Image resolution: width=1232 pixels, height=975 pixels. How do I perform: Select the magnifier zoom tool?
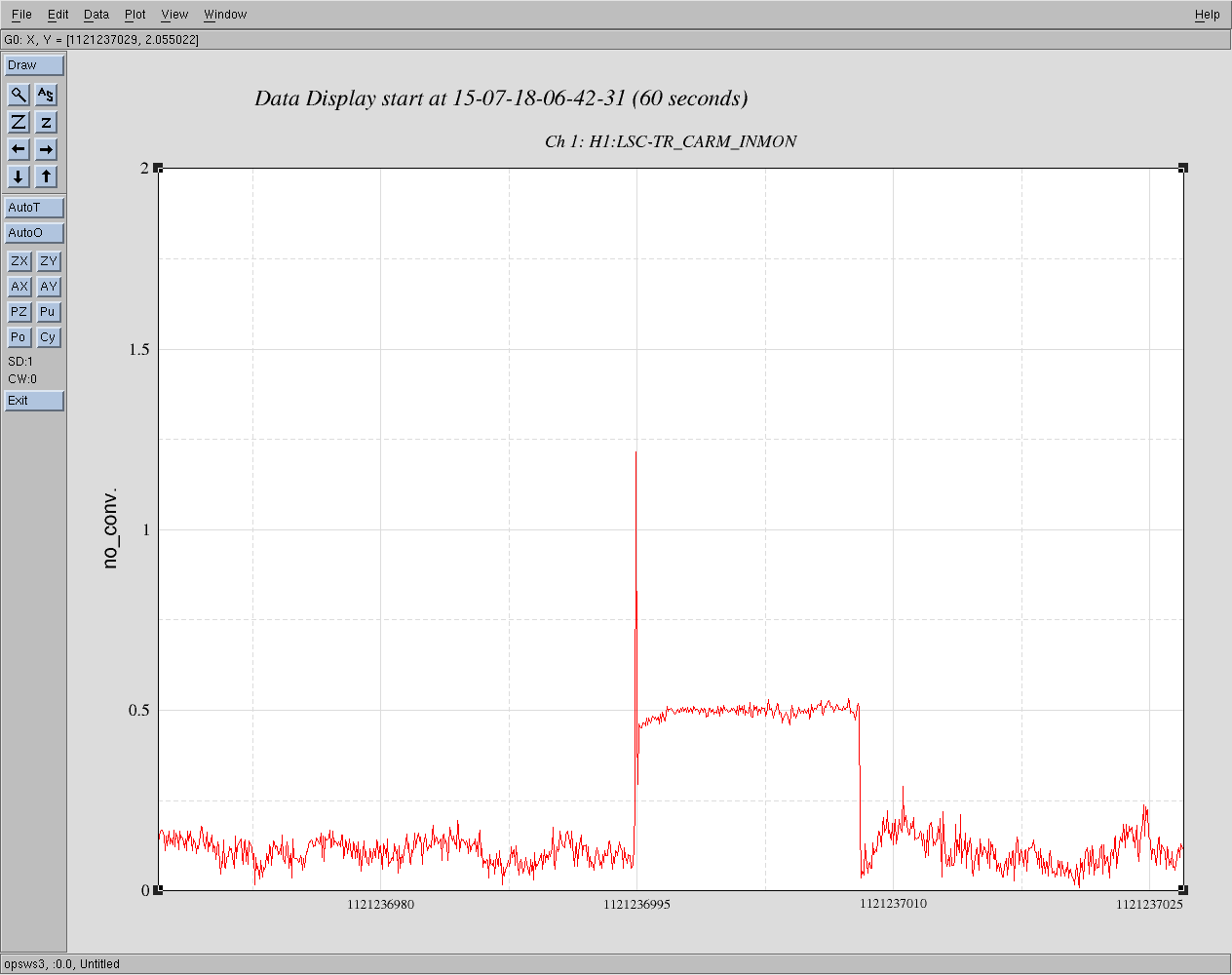[x=19, y=95]
